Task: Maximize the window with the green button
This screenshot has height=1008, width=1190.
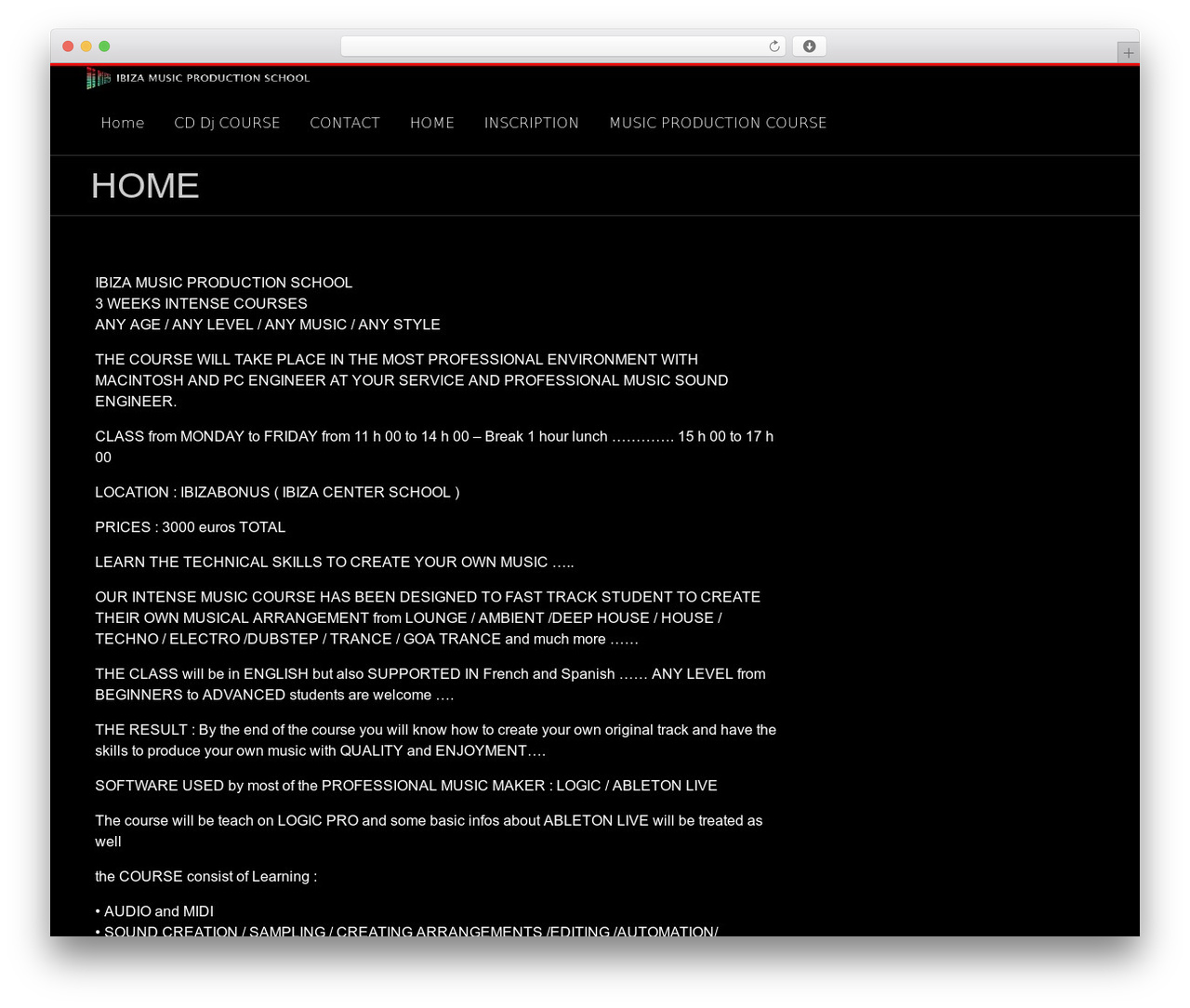Action: [104, 46]
